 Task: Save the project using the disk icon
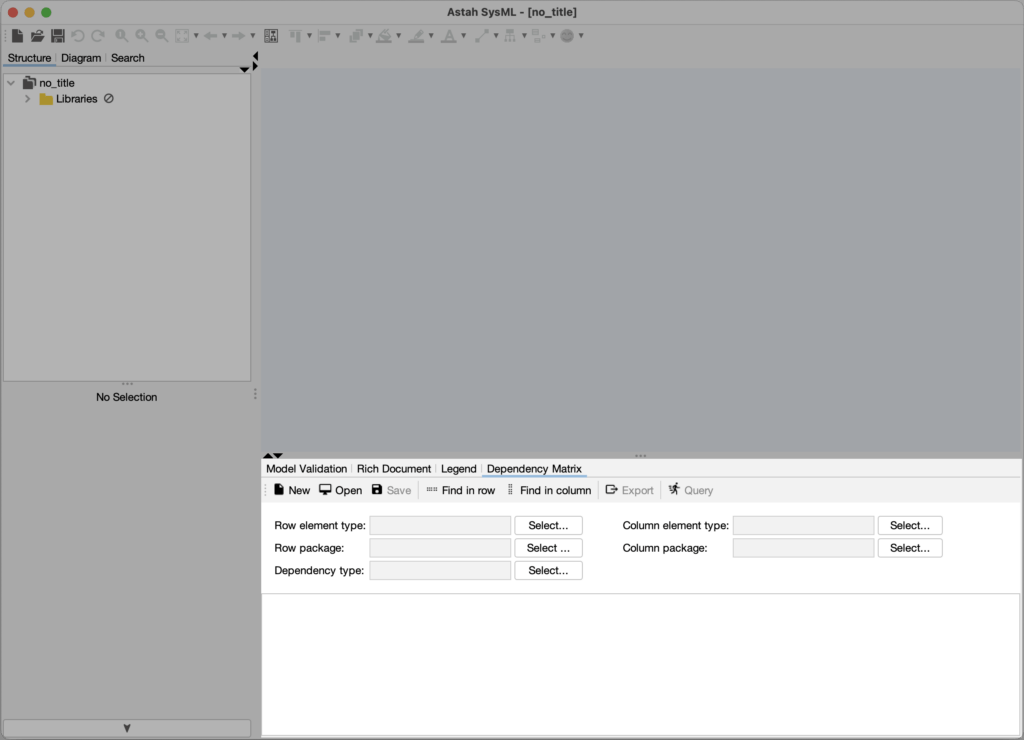click(57, 35)
